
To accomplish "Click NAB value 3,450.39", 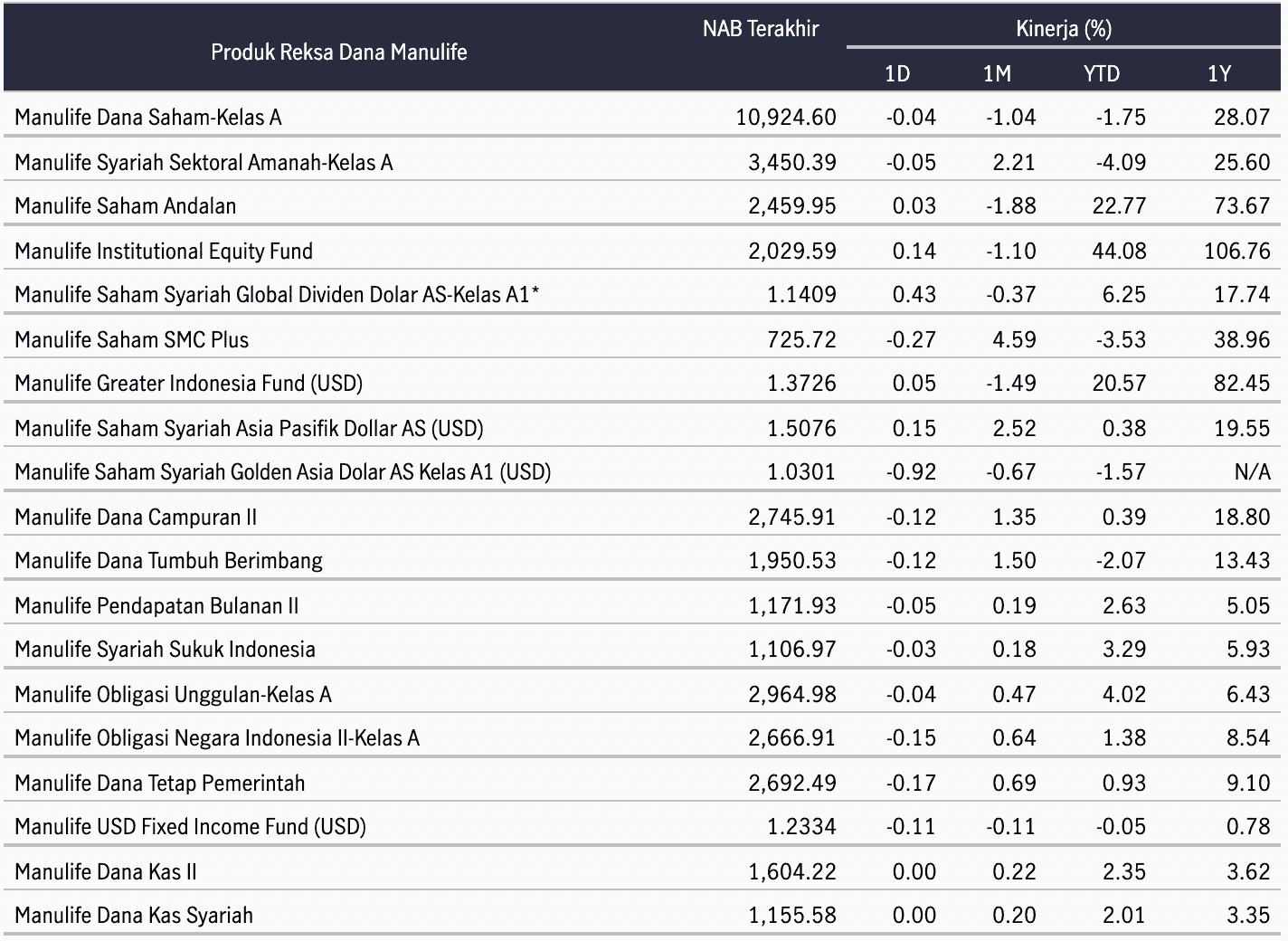I will click(792, 162).
